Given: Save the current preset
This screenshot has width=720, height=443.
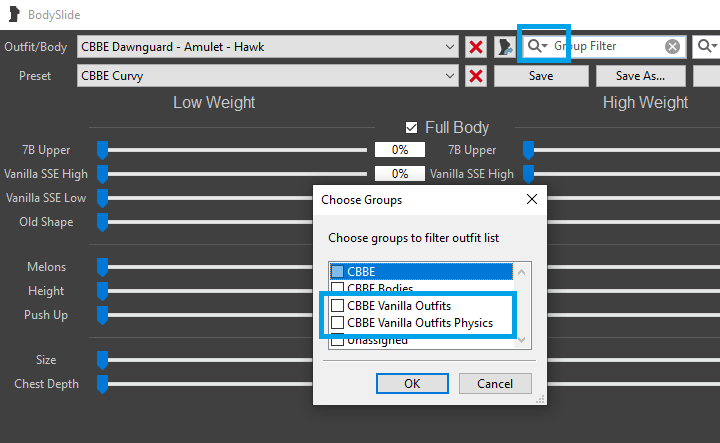Looking at the screenshot, I should pyautogui.click(x=541, y=76).
